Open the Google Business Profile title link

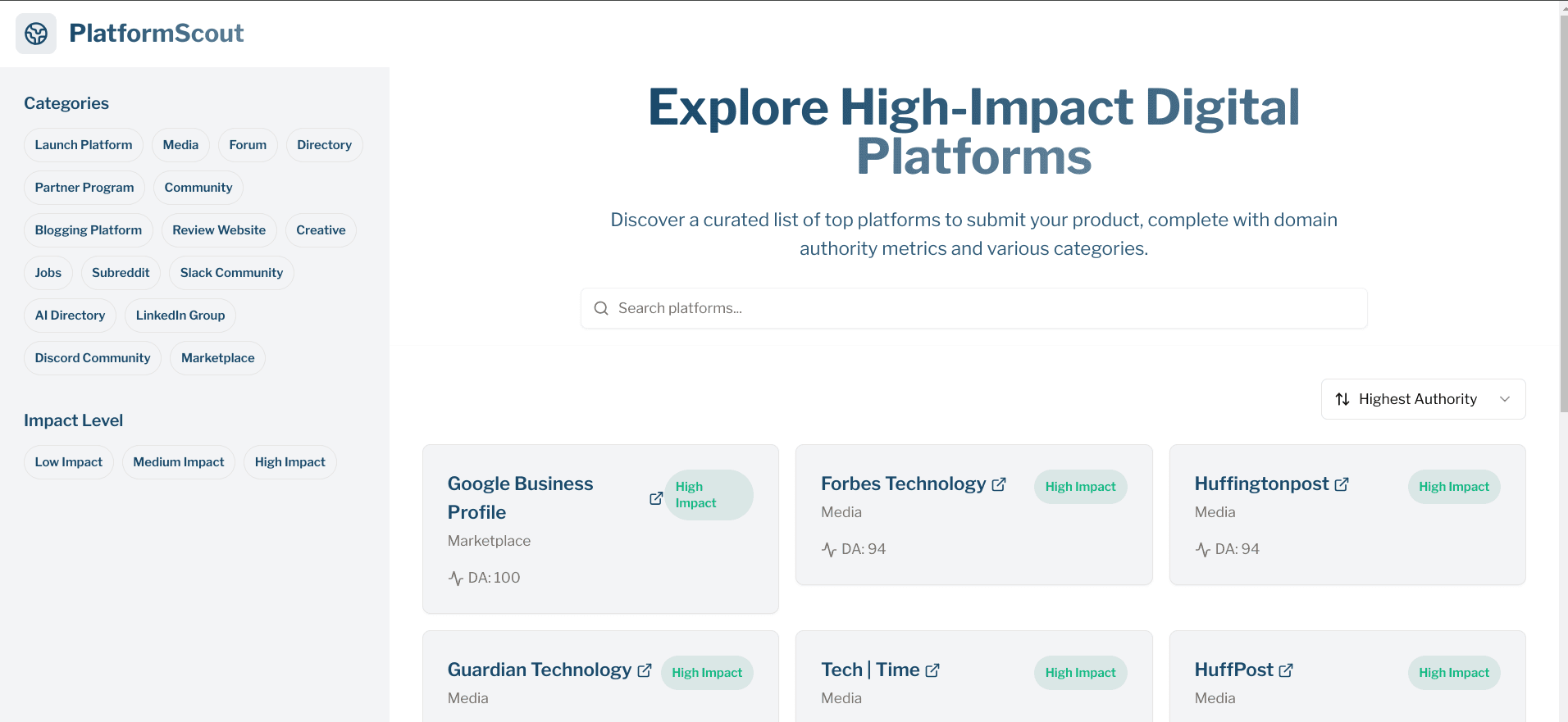coord(520,498)
